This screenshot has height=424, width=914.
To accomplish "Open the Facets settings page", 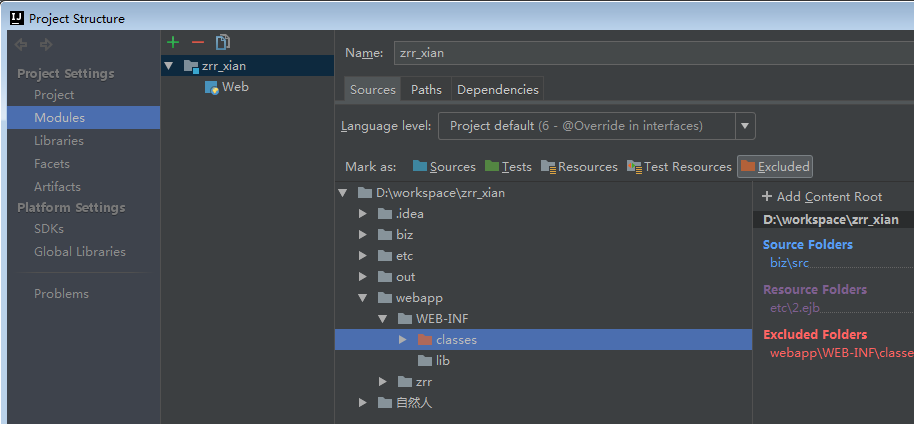I will (51, 164).
